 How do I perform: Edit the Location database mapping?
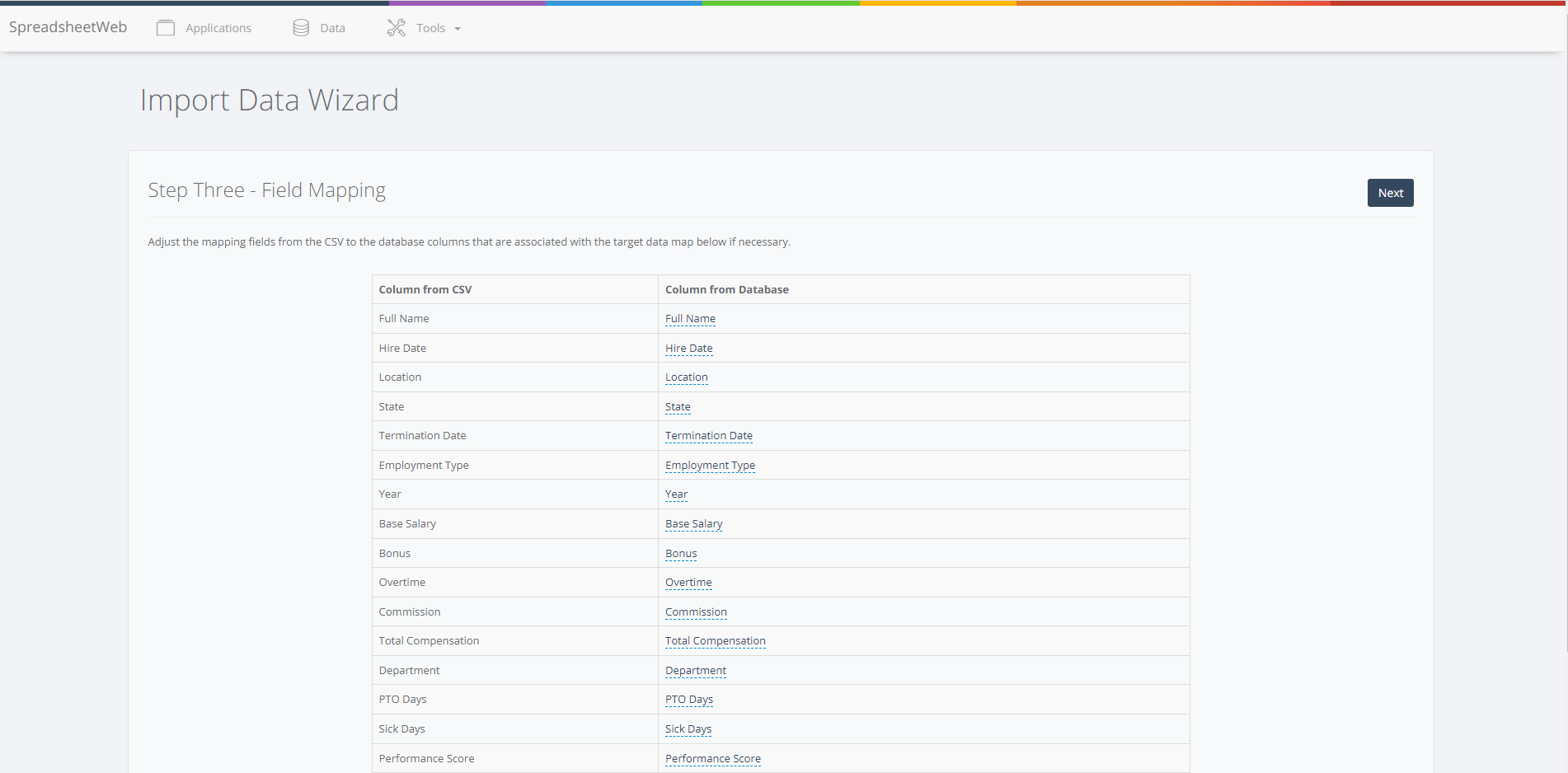[686, 377]
